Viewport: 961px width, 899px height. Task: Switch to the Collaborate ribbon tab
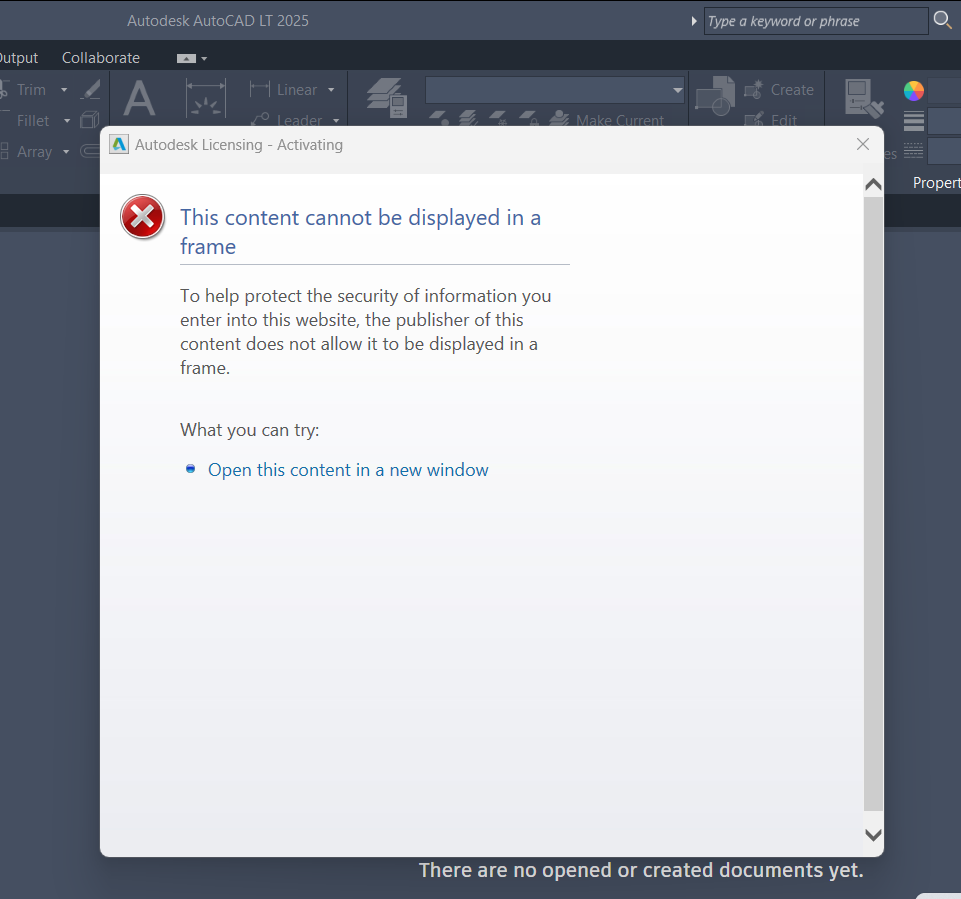100,57
